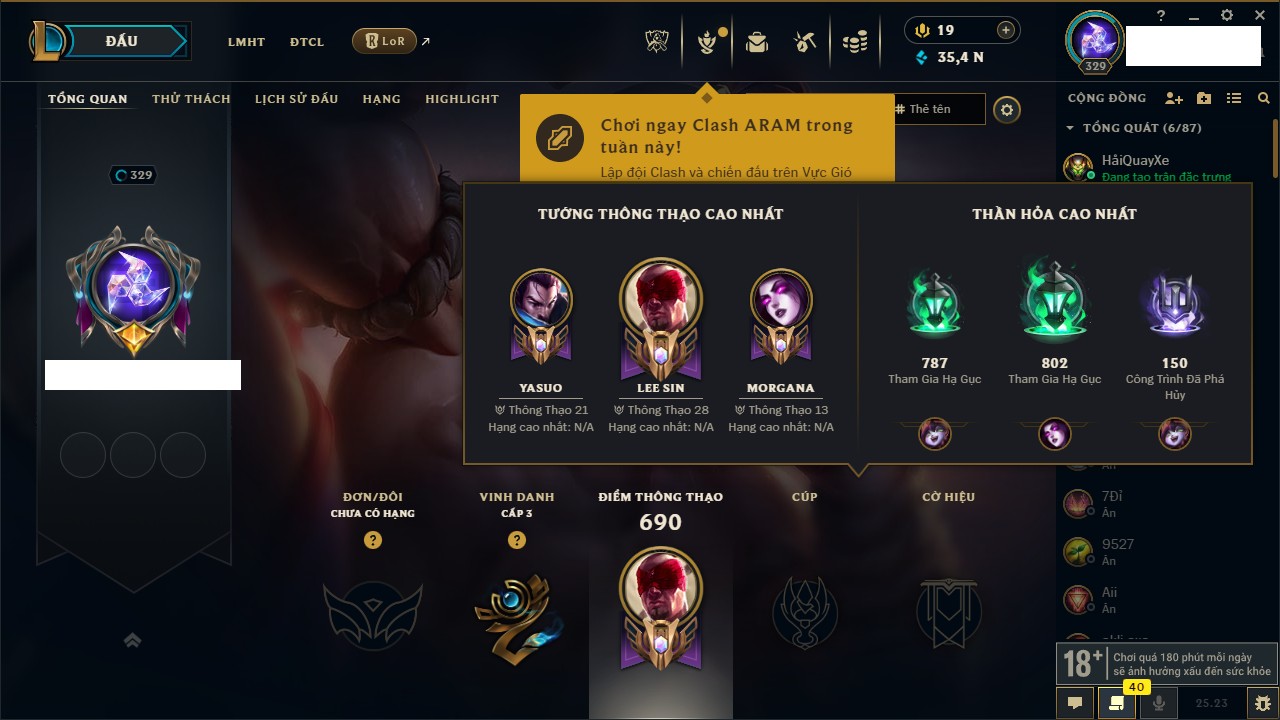The height and width of the screenshot is (720, 1280).
Task: Open the Clash trophy icon in top bar
Action: click(x=657, y=42)
